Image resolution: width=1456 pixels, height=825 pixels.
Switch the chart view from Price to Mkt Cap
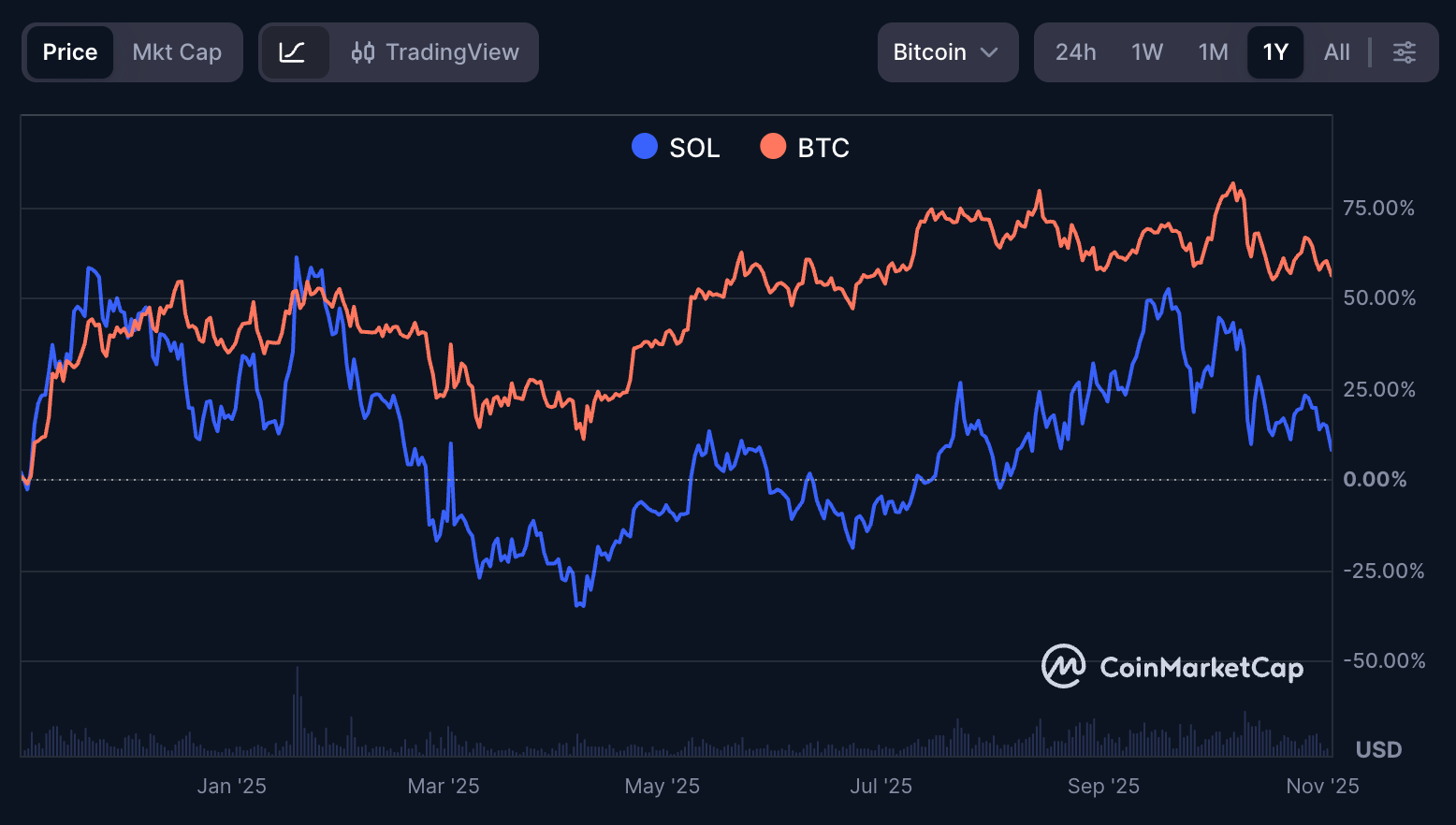(x=178, y=52)
